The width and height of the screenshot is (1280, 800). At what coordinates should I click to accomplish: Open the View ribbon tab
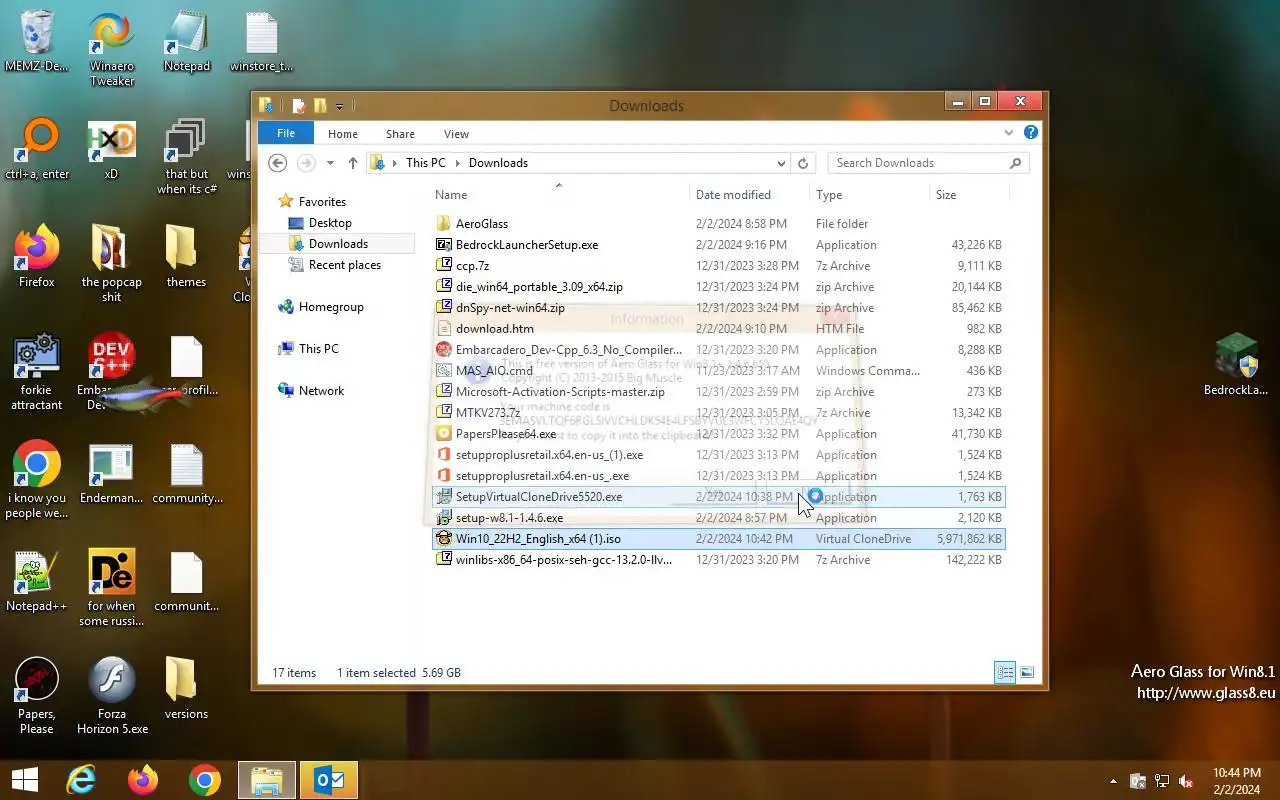pyautogui.click(x=456, y=134)
